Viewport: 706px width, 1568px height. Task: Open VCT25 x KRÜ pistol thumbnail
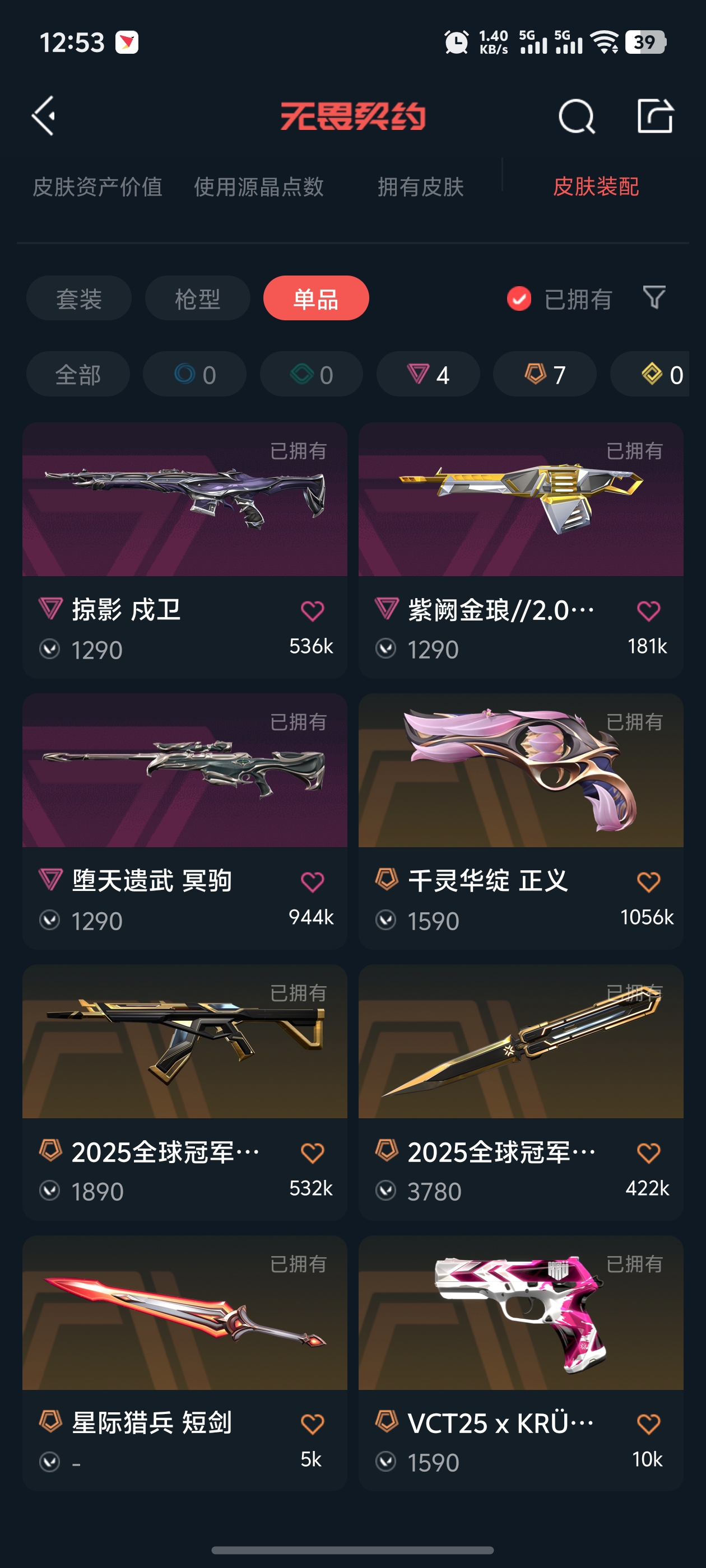[x=521, y=1312]
